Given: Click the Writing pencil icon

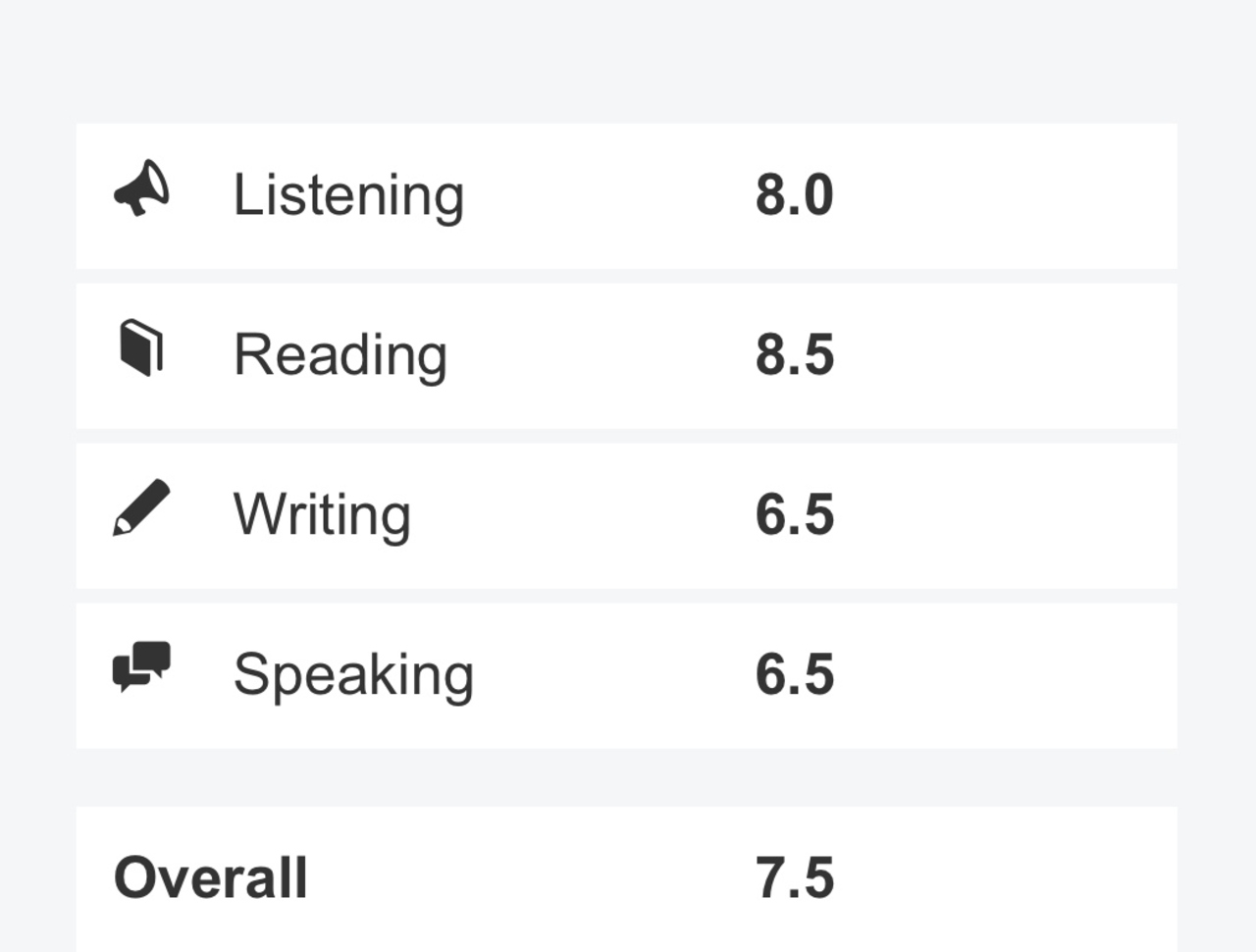Looking at the screenshot, I should pyautogui.click(x=141, y=507).
